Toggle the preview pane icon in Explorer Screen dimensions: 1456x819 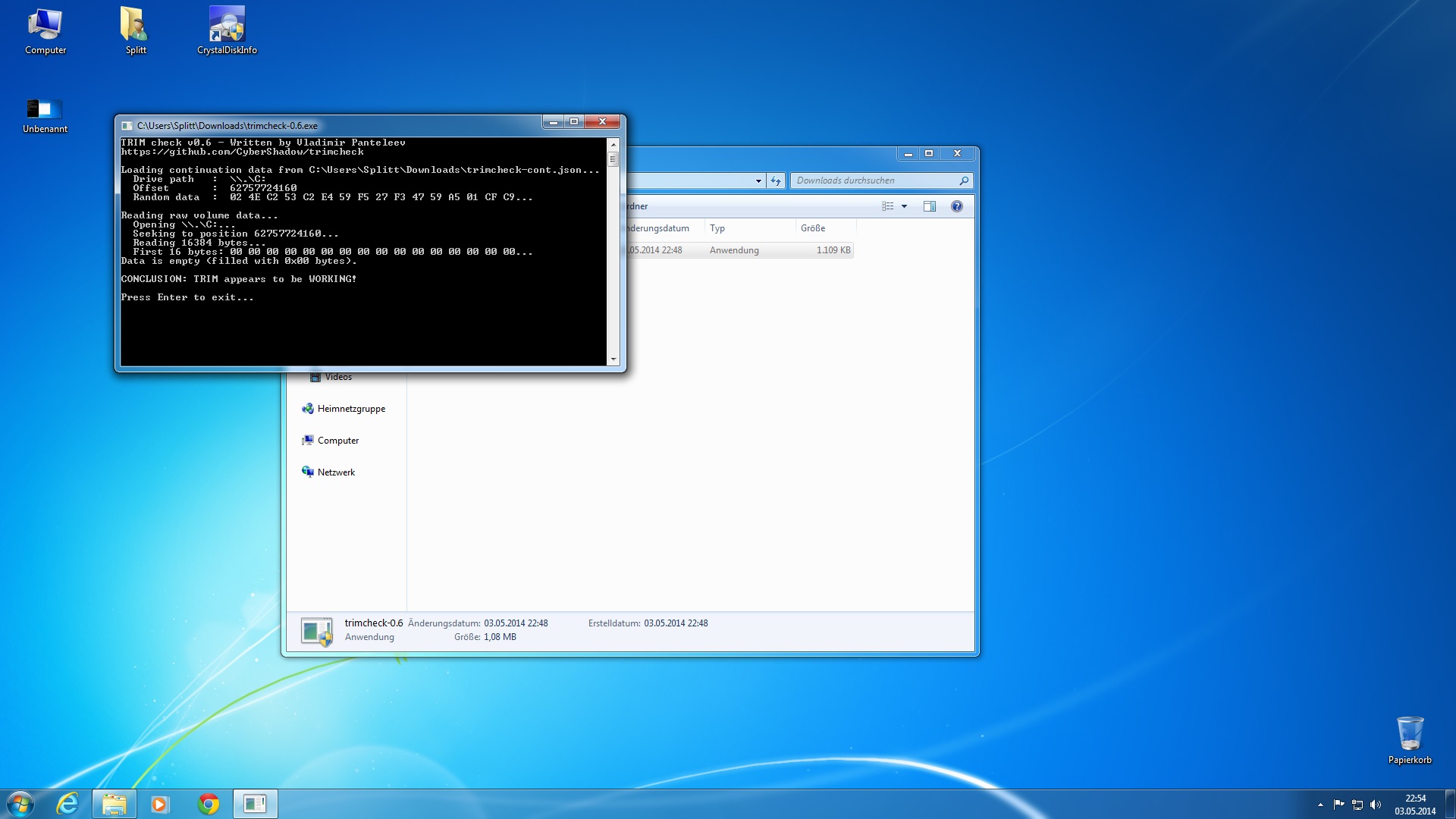click(x=929, y=206)
